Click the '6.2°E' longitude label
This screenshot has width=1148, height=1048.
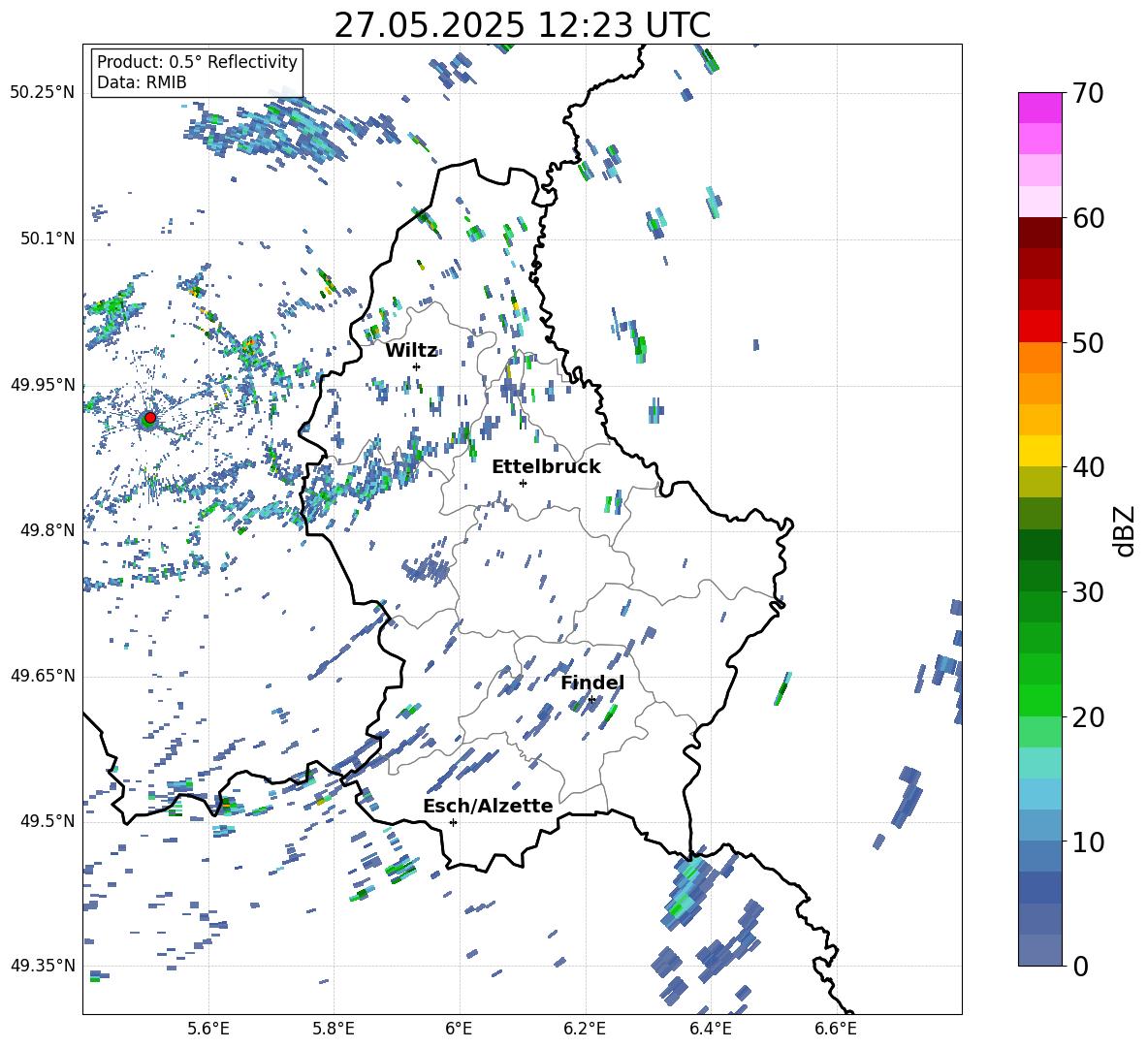[x=585, y=1029]
